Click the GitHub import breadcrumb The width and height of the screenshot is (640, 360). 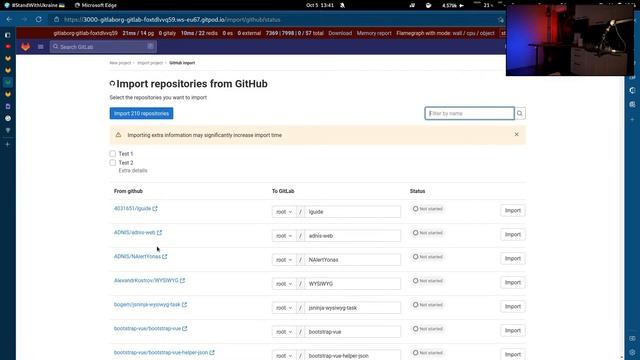pyautogui.click(x=182, y=63)
